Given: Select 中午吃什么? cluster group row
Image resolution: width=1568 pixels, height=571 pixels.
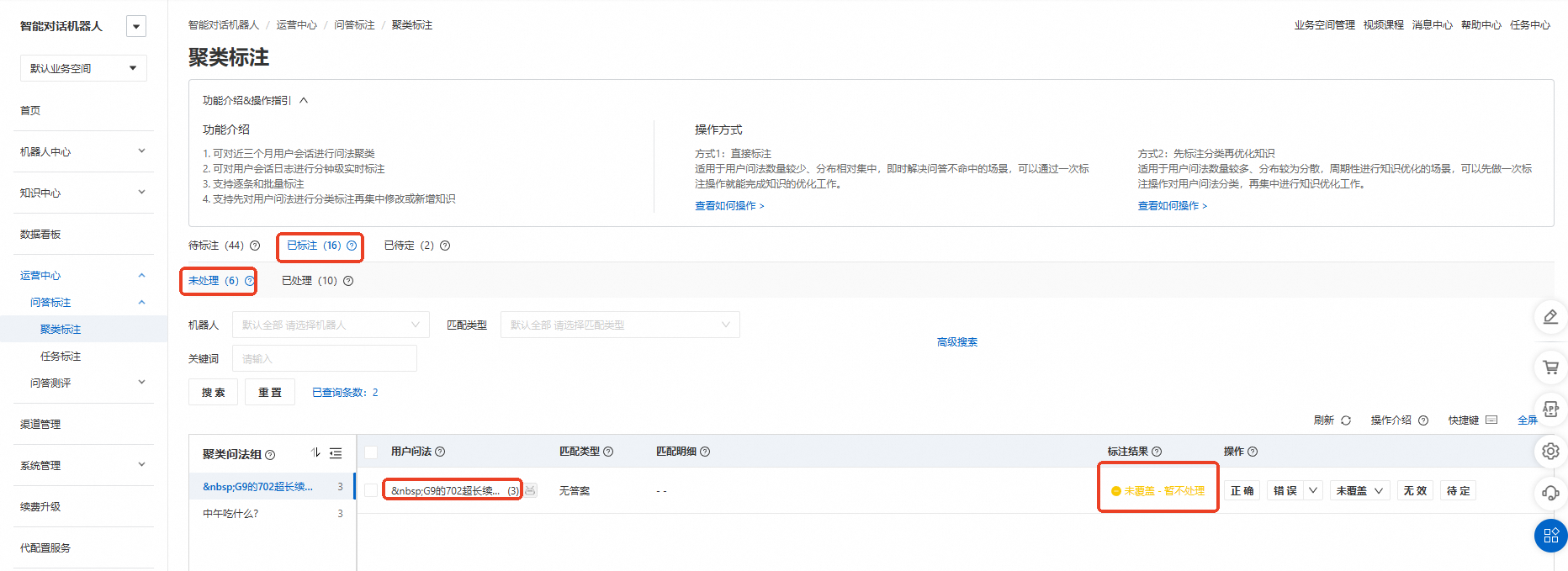Looking at the screenshot, I should (x=273, y=513).
